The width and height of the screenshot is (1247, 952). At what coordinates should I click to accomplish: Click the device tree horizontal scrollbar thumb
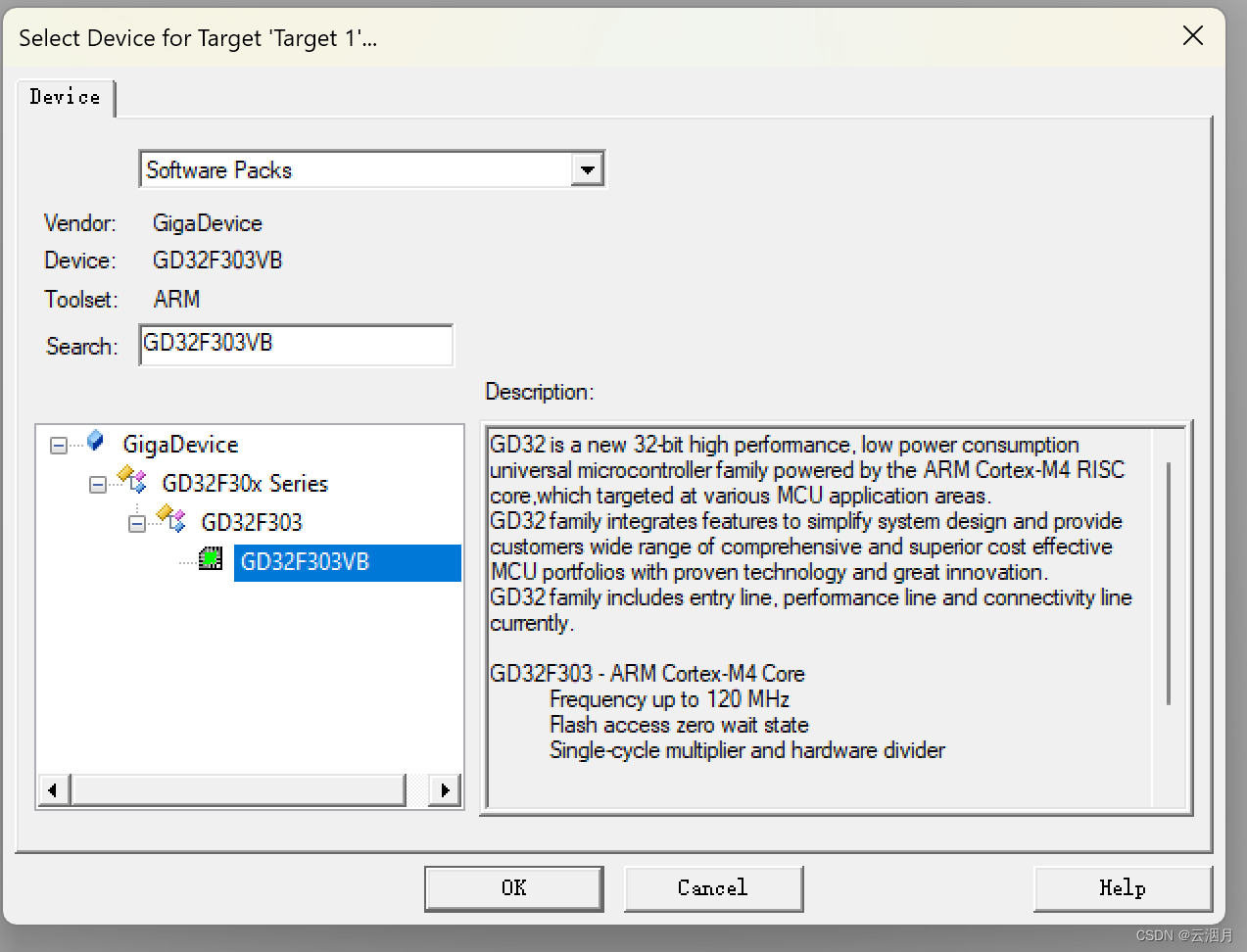pyautogui.click(x=238, y=790)
